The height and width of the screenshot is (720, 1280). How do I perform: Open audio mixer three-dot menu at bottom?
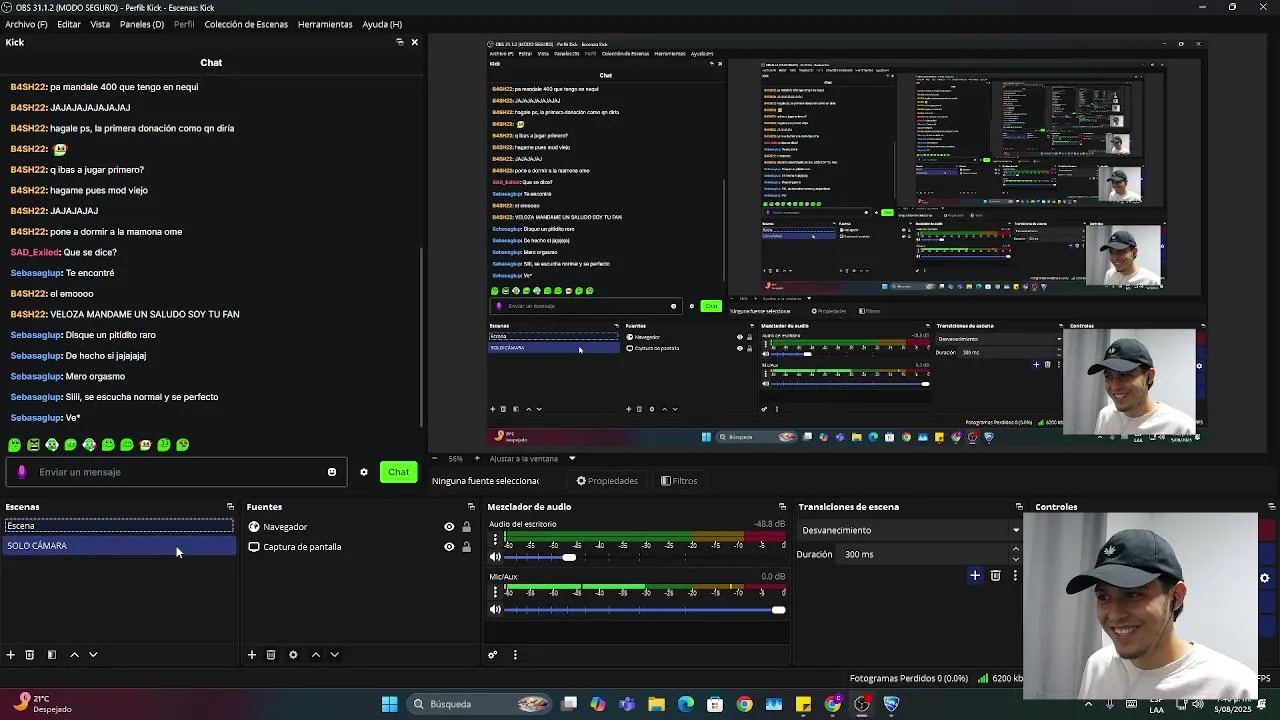[x=515, y=655]
